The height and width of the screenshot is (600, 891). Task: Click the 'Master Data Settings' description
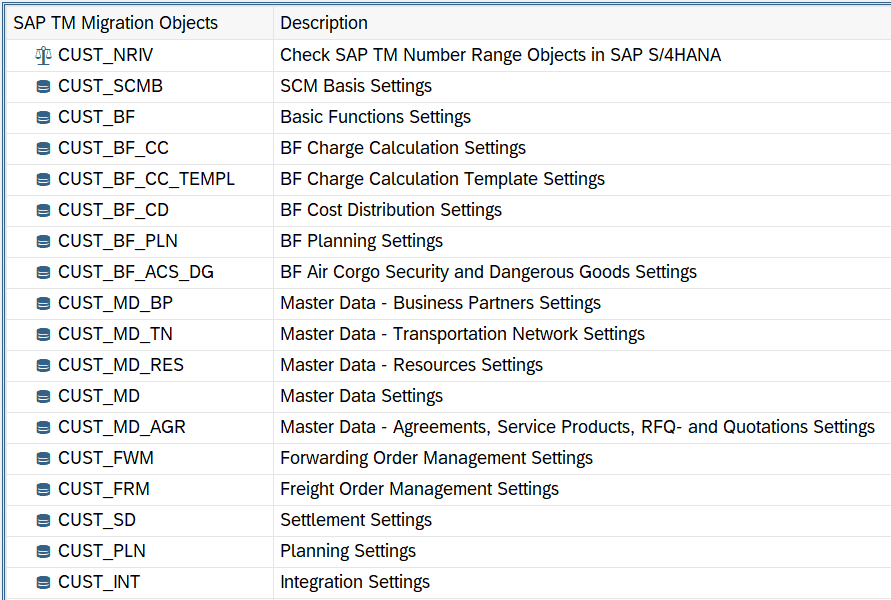pyautogui.click(x=361, y=396)
